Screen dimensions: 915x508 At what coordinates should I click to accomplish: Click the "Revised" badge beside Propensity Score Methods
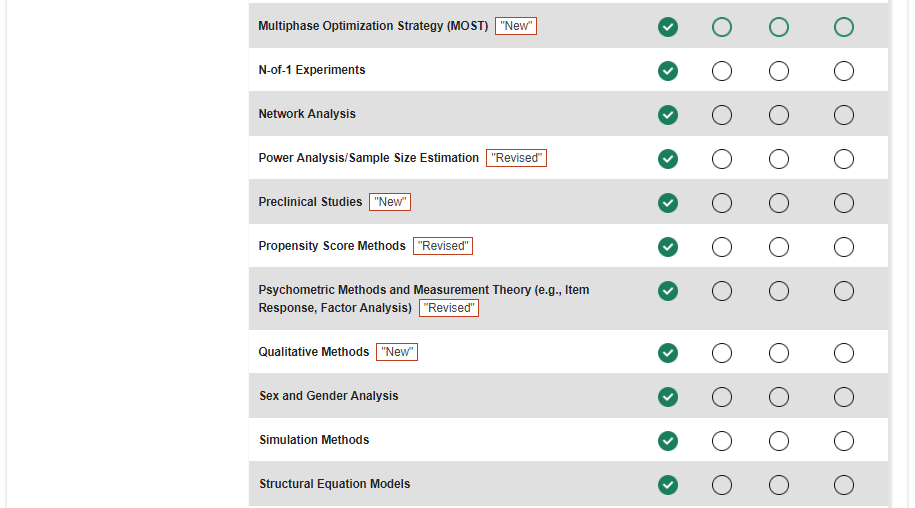coord(443,246)
